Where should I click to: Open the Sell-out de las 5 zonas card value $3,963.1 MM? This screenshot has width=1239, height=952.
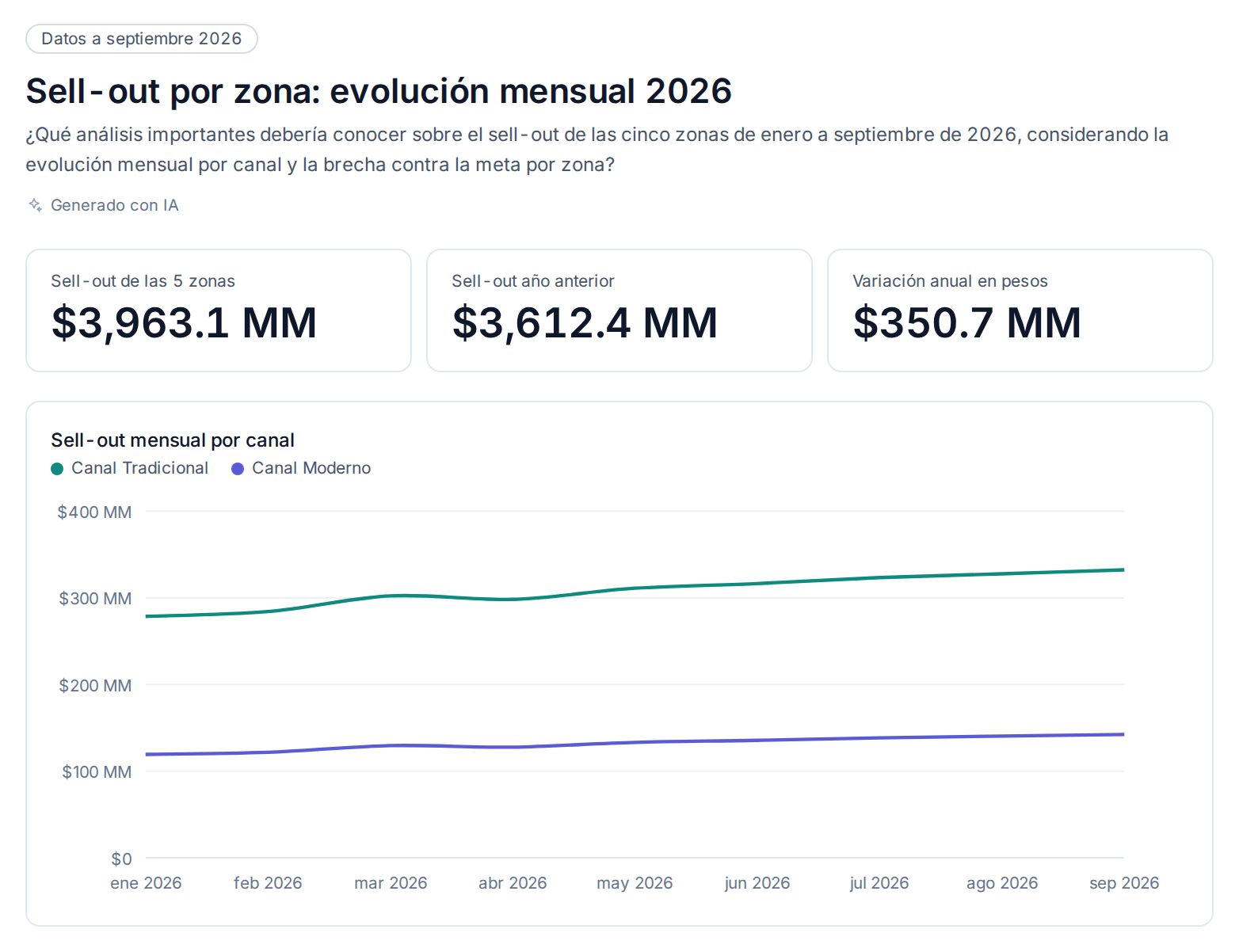pos(184,323)
